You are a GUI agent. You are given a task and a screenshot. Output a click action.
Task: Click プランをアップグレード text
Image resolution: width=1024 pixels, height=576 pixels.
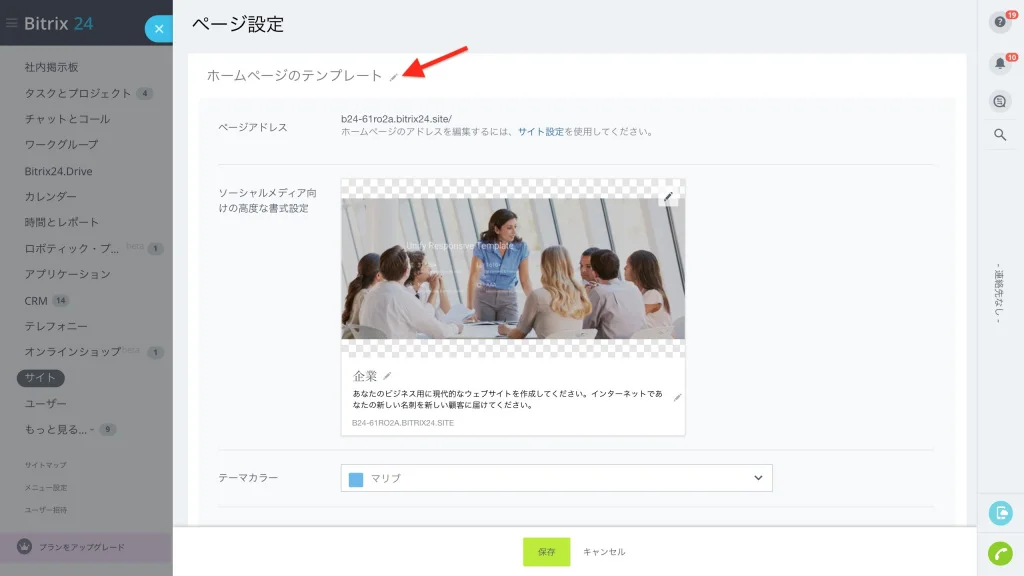coord(82,547)
